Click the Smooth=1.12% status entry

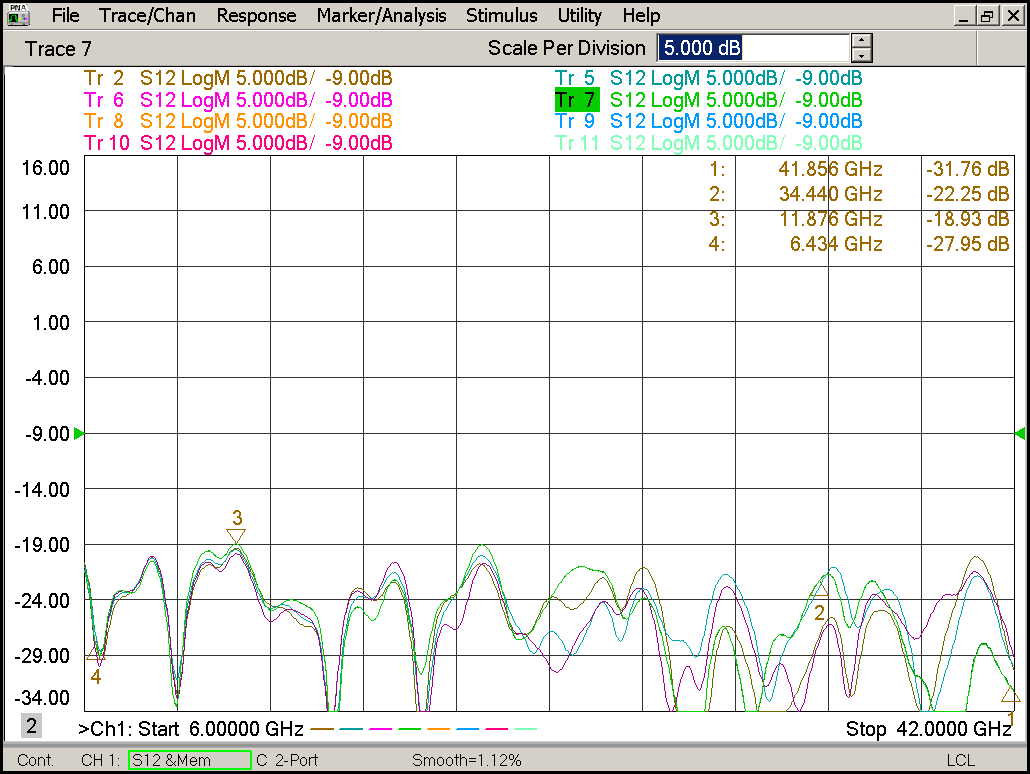tap(467, 760)
